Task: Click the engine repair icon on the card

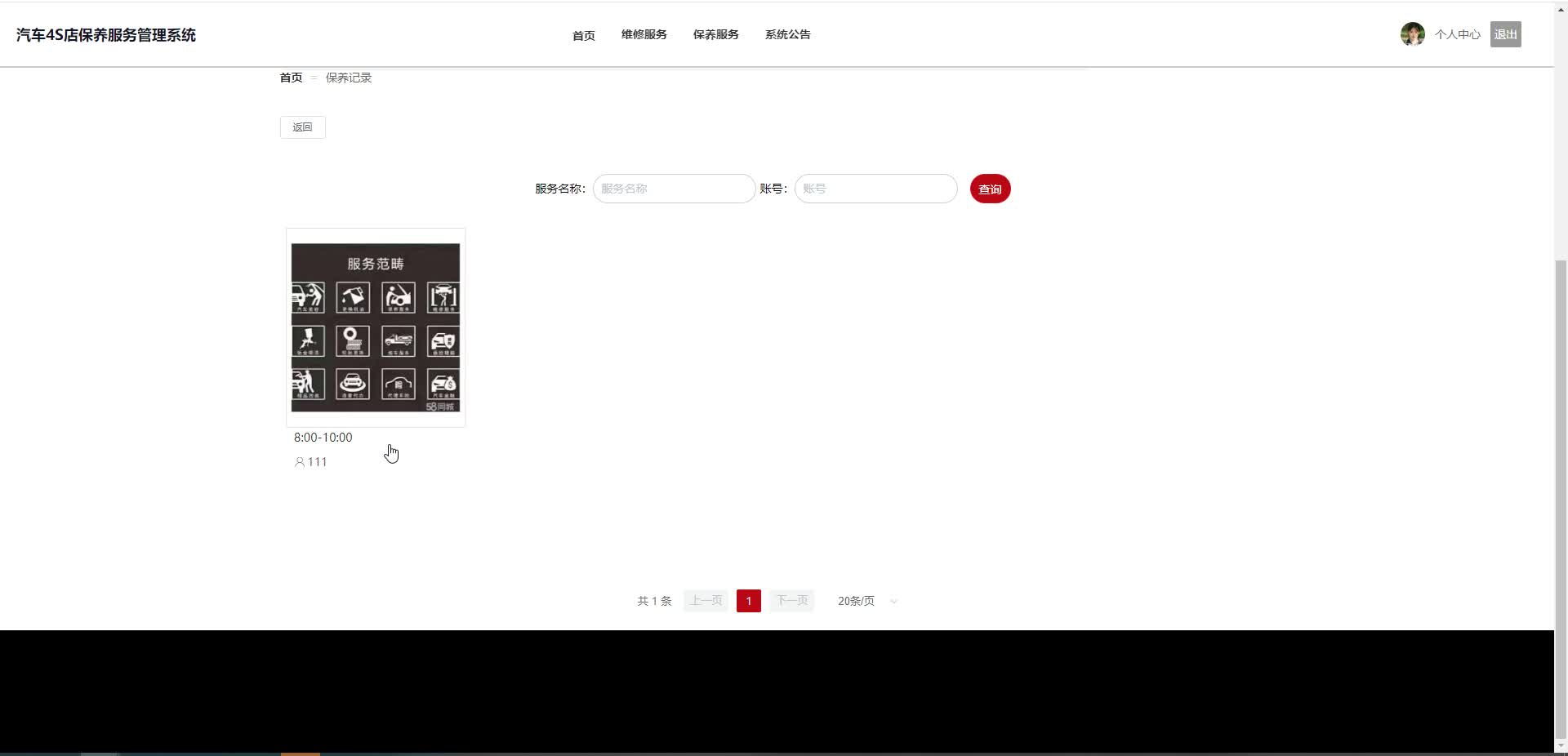Action: pos(398,296)
